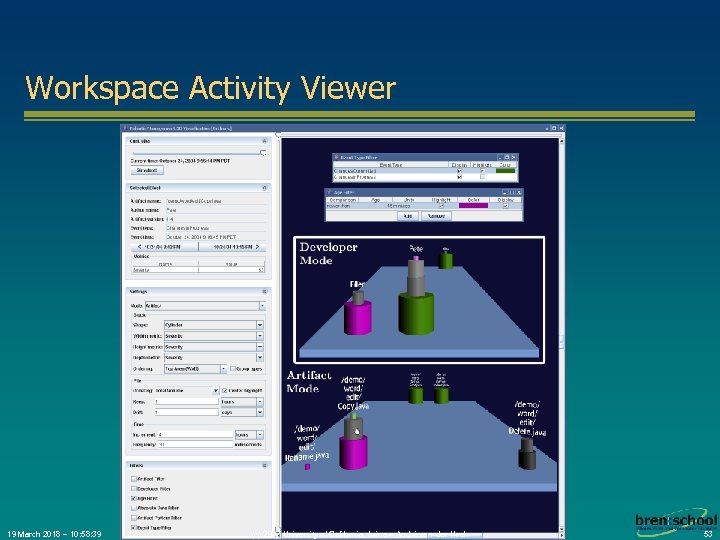Enable the Artifact Pattern Filter checkbox
Image resolution: width=720 pixels, height=540 pixels.
coord(134,518)
